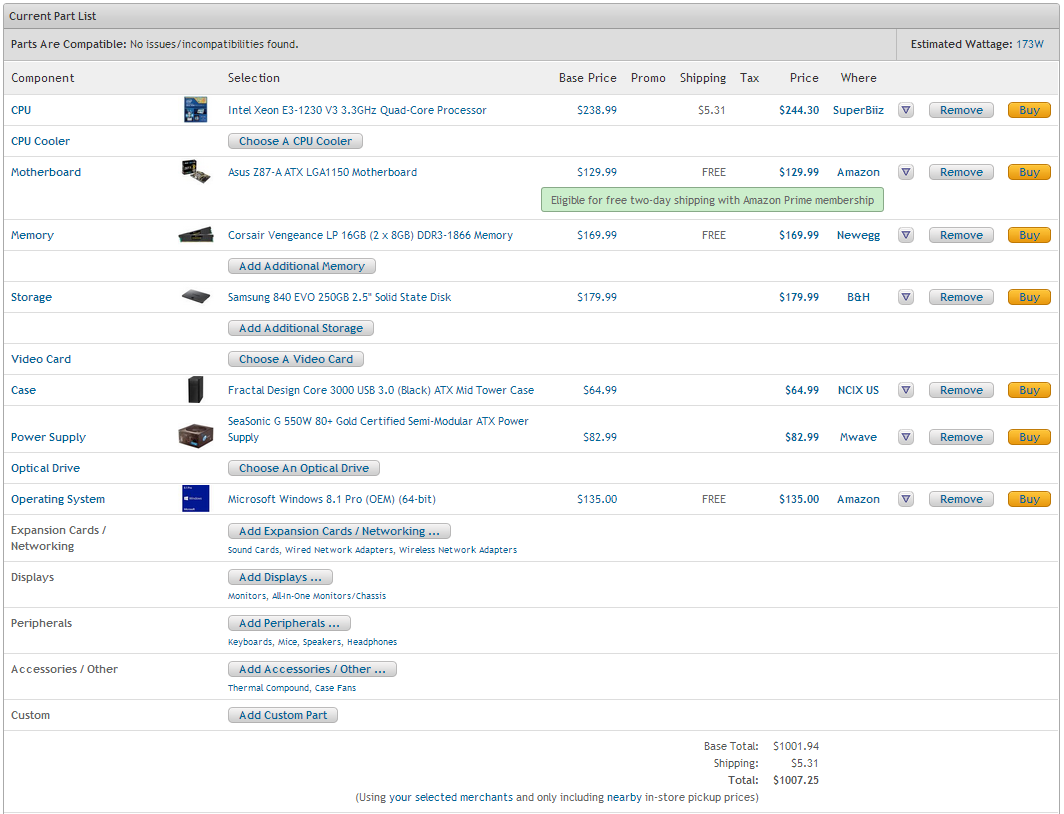Click the Windows 8.1 Pro box thumbnail
Image resolution: width=1064 pixels, height=814 pixels.
(195, 499)
